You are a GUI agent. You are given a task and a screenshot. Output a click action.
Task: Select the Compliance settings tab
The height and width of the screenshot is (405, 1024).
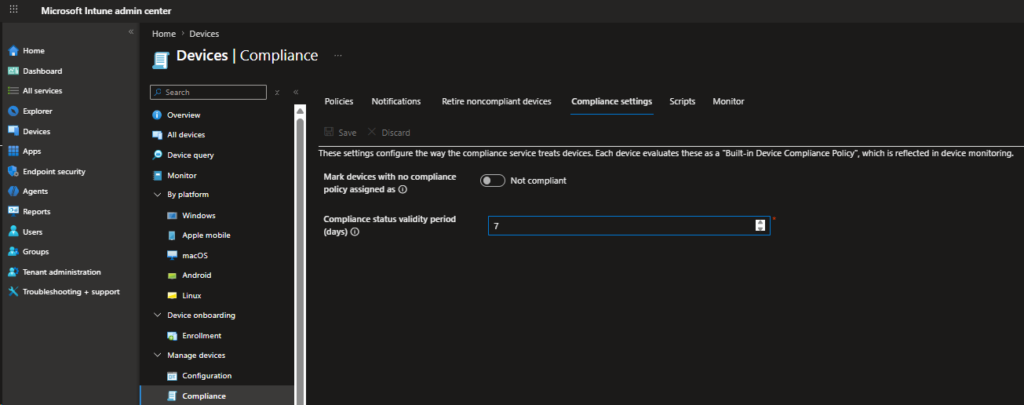tap(611, 102)
